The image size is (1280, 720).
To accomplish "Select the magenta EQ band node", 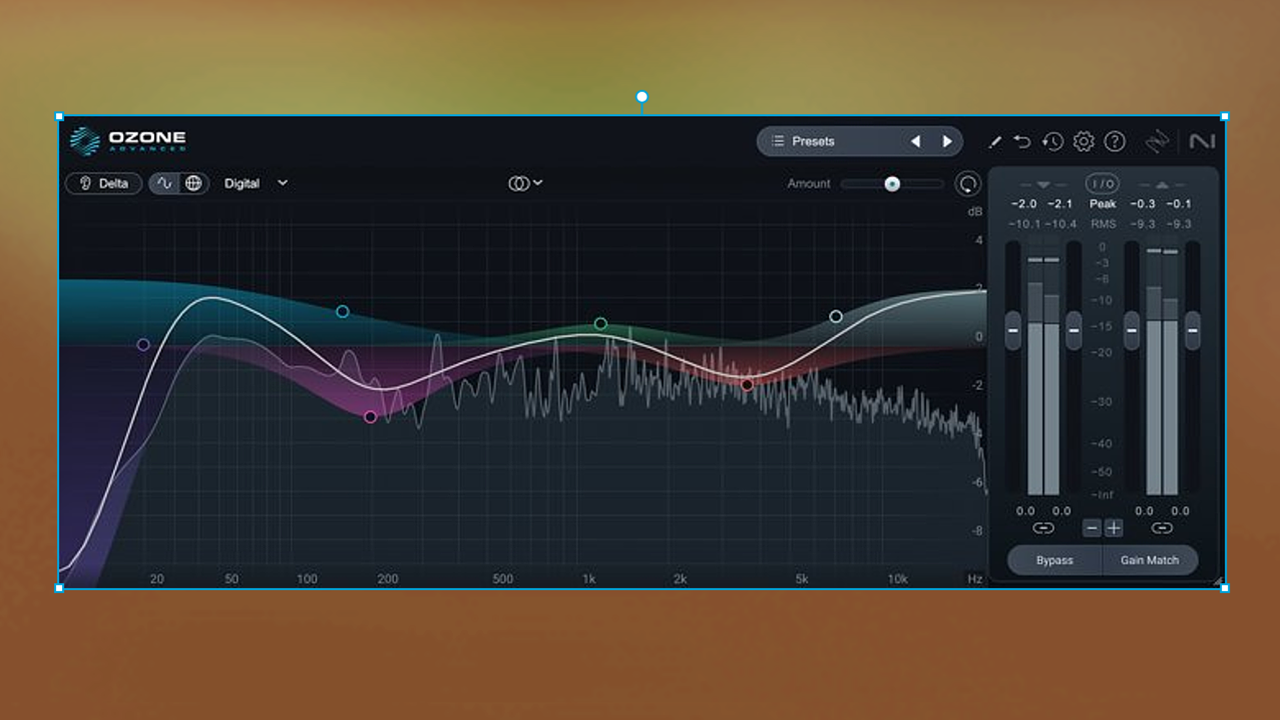I will coord(371,416).
